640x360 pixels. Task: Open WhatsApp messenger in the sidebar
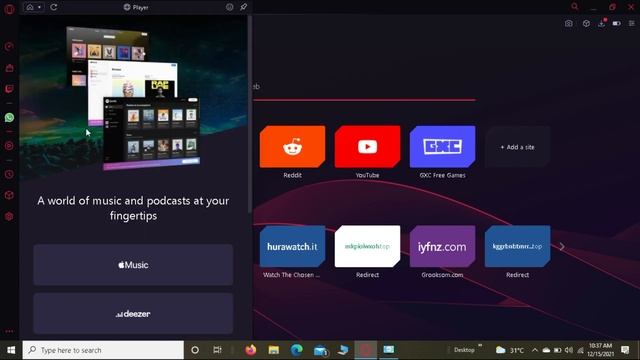coord(9,118)
